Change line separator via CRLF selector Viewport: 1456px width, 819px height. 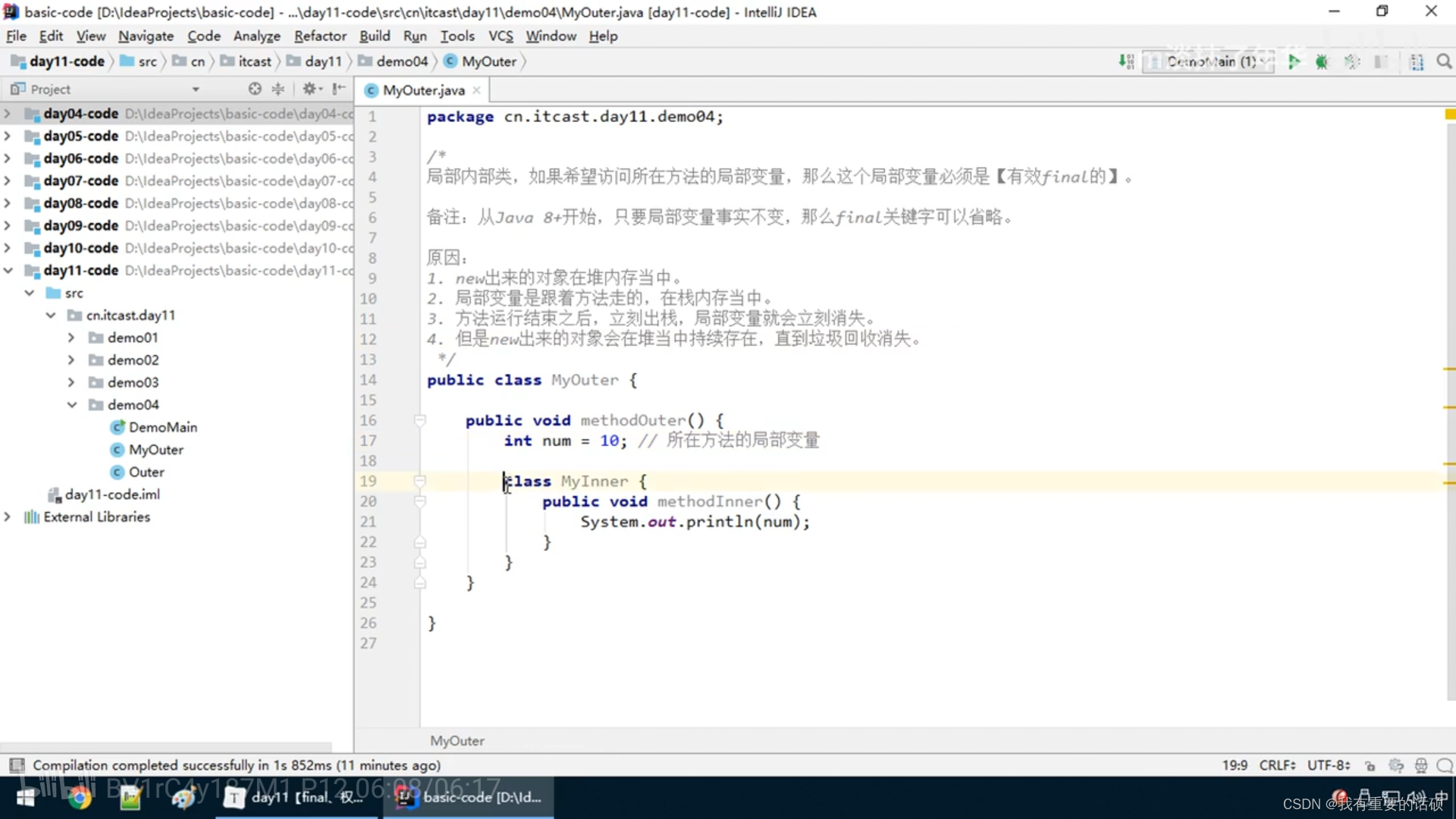[1277, 765]
